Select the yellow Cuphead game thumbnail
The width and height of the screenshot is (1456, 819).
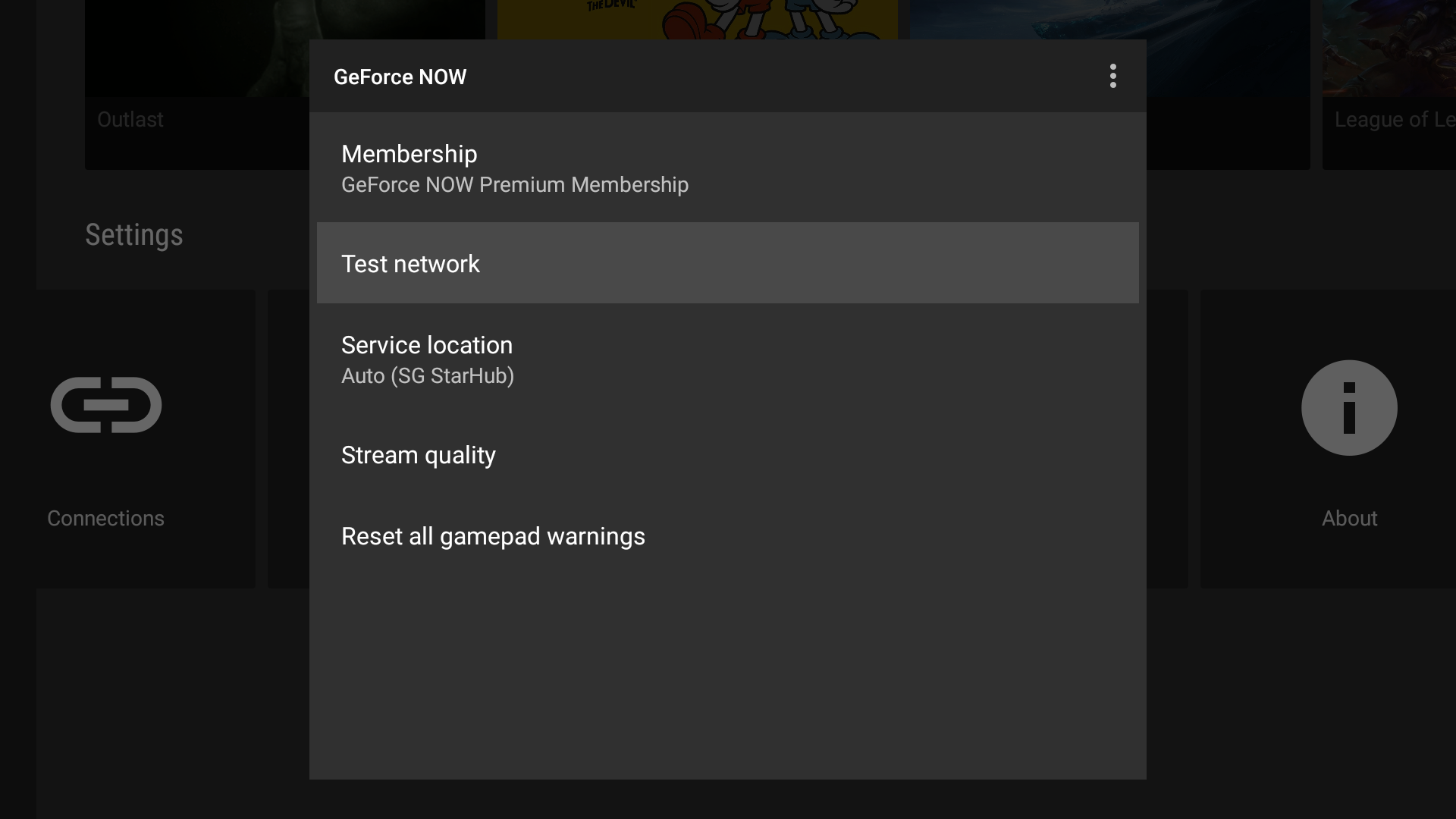pyautogui.click(x=697, y=19)
